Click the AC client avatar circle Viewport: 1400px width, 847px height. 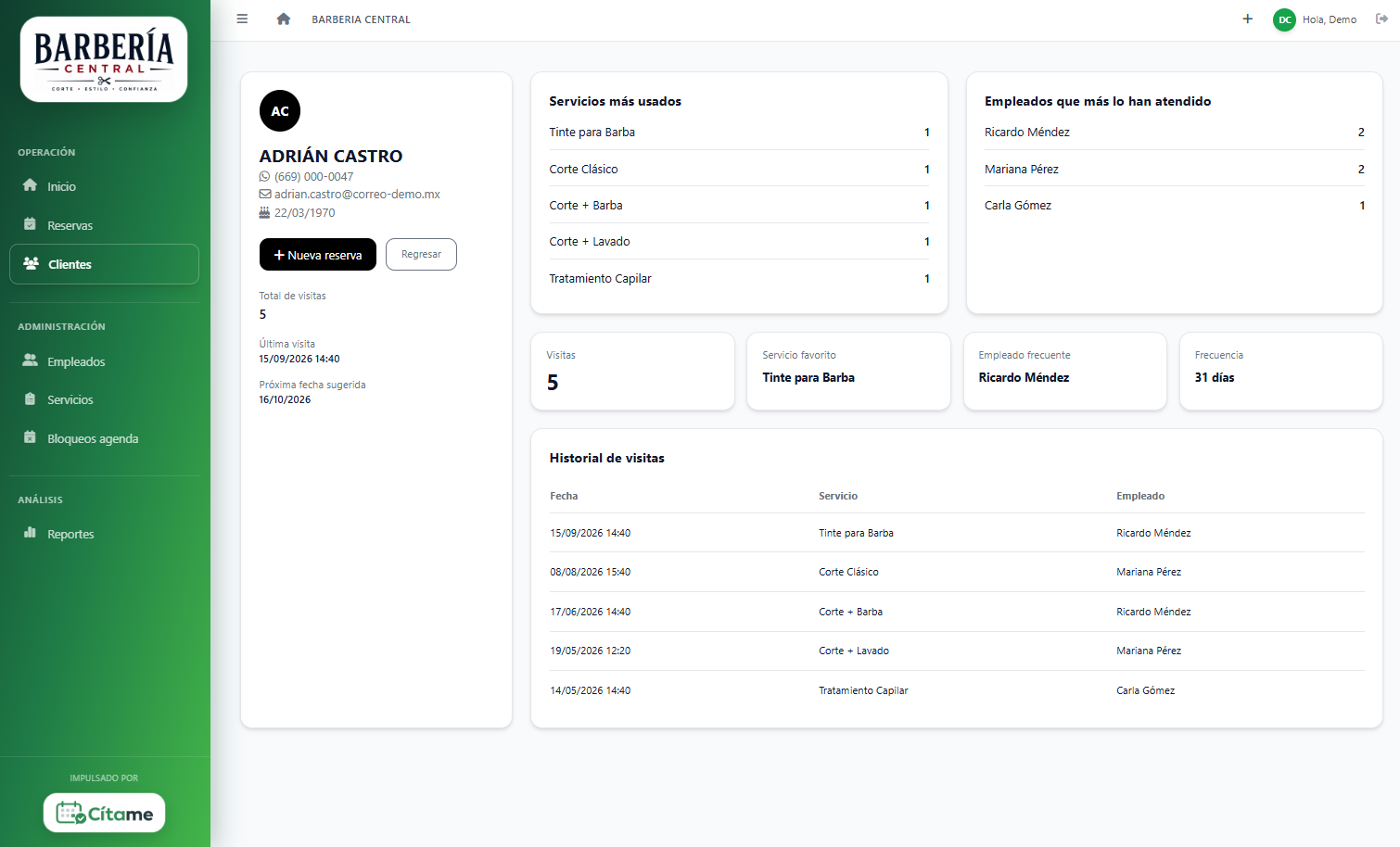tap(280, 111)
